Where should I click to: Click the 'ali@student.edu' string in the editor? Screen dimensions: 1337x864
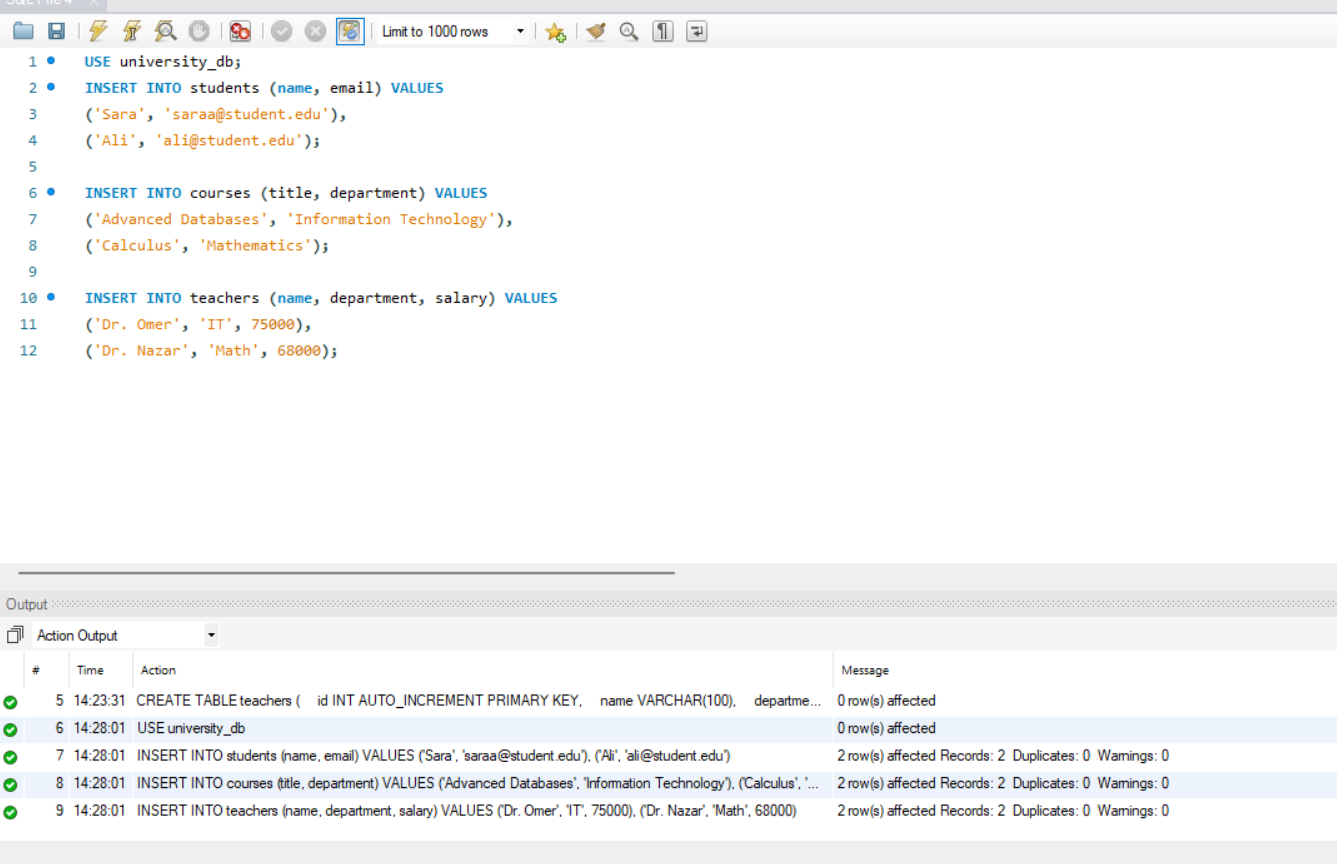coord(229,140)
